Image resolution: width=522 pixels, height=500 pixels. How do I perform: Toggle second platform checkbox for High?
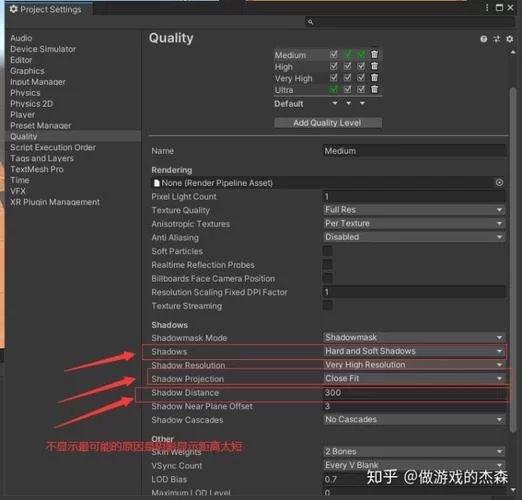(x=347, y=66)
